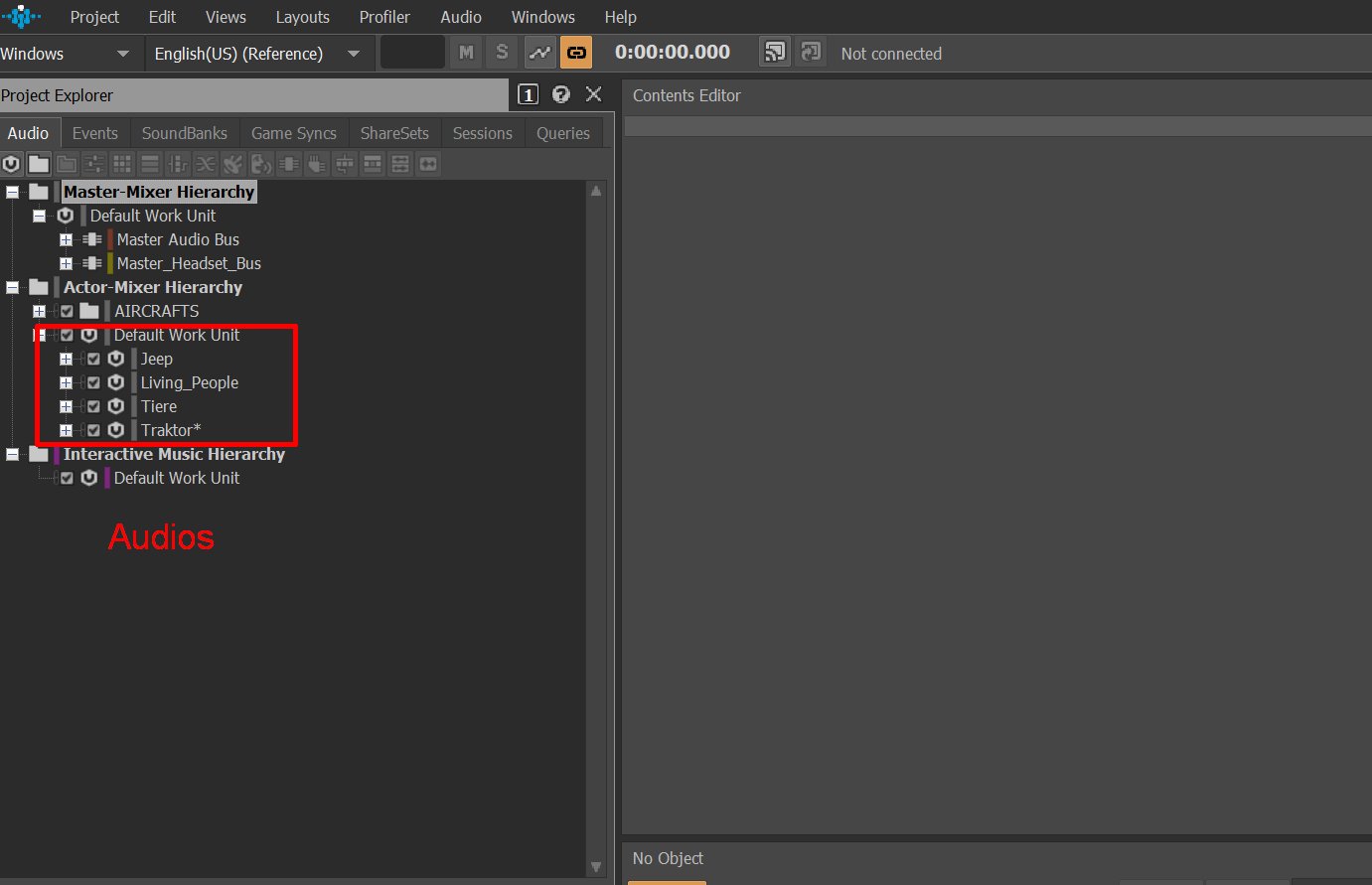Click the Sound SFX icon in the toolbar

(233, 164)
